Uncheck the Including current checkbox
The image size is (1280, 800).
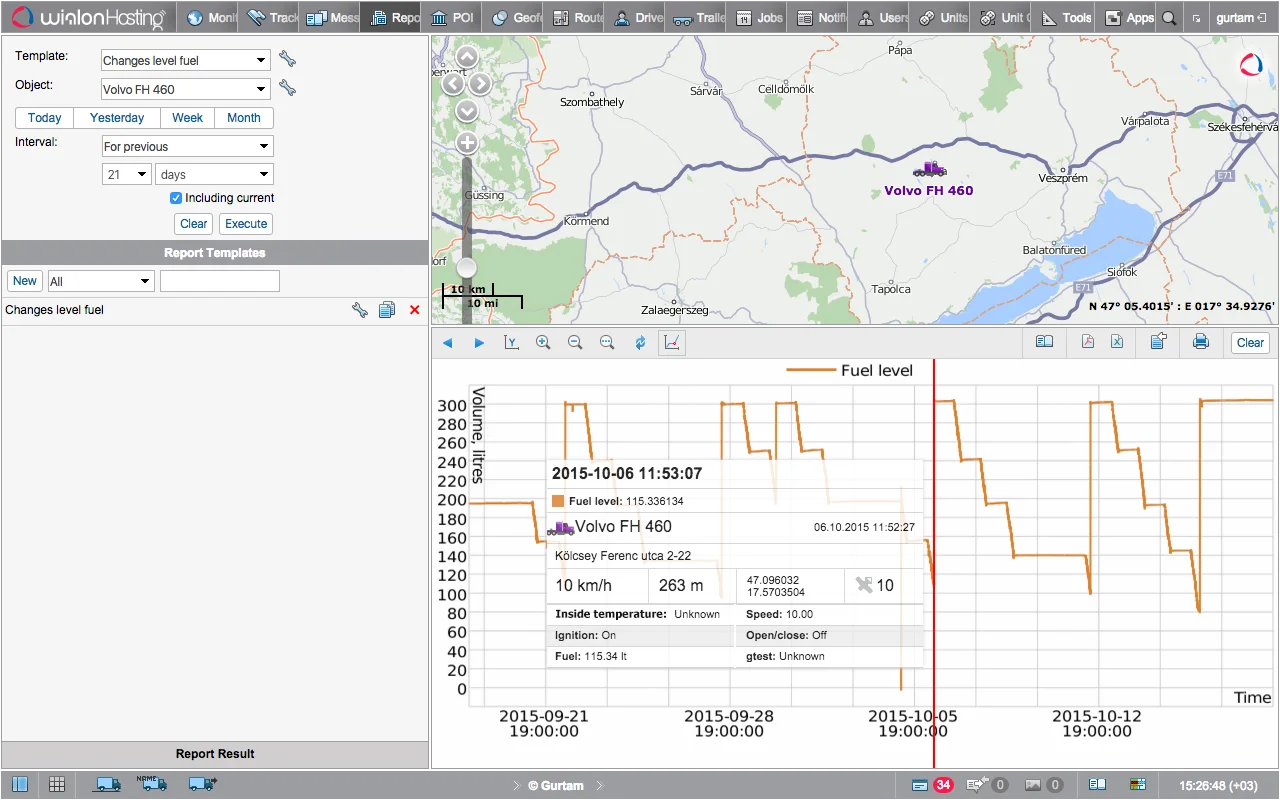pos(176,198)
